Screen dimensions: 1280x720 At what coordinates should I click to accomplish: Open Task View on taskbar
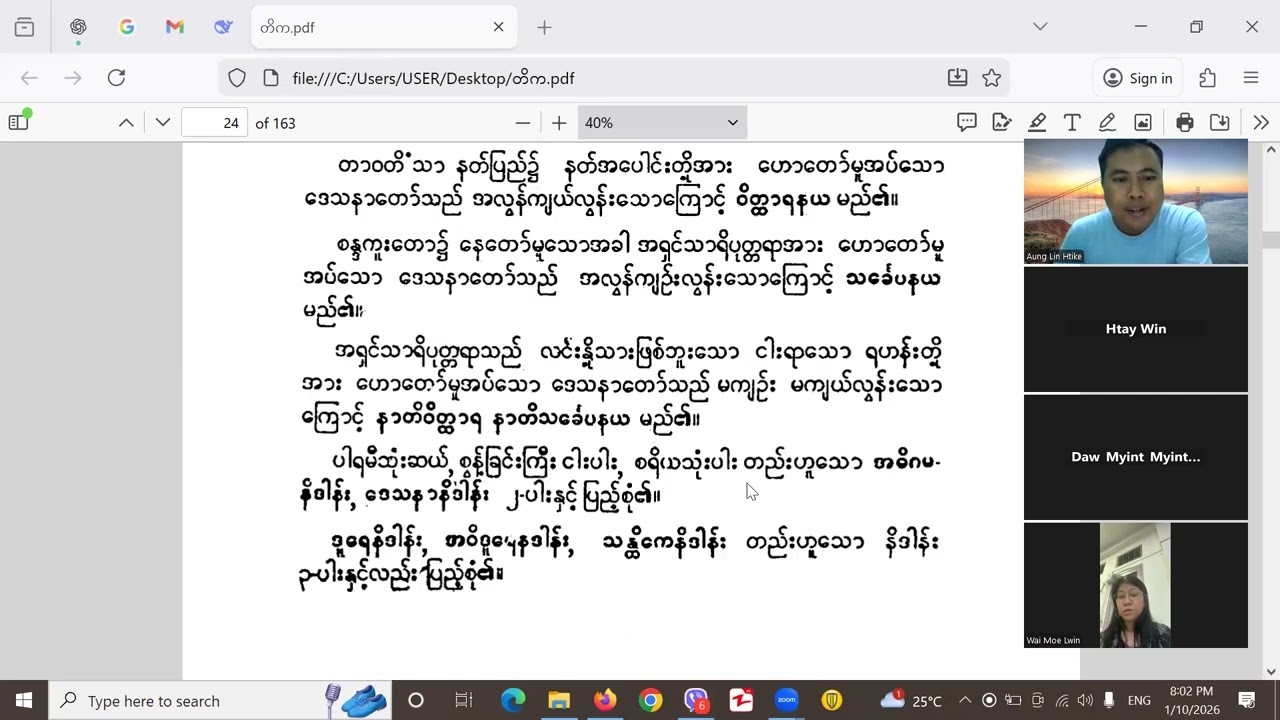[464, 701]
